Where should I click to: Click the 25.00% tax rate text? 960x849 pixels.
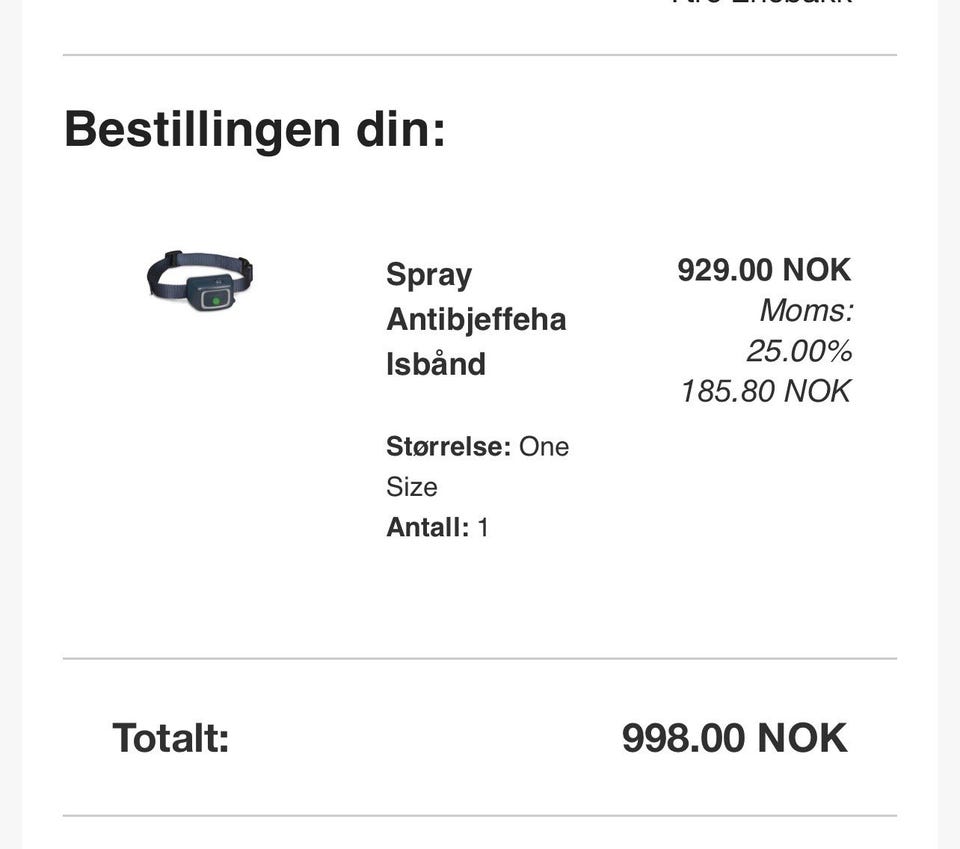798,351
